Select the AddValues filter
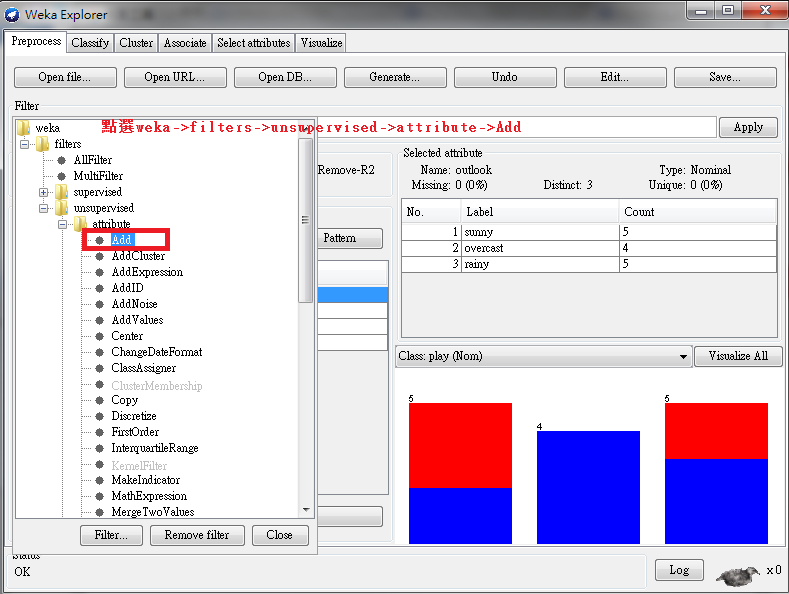Screen dimensions: 789x594 (x=137, y=320)
